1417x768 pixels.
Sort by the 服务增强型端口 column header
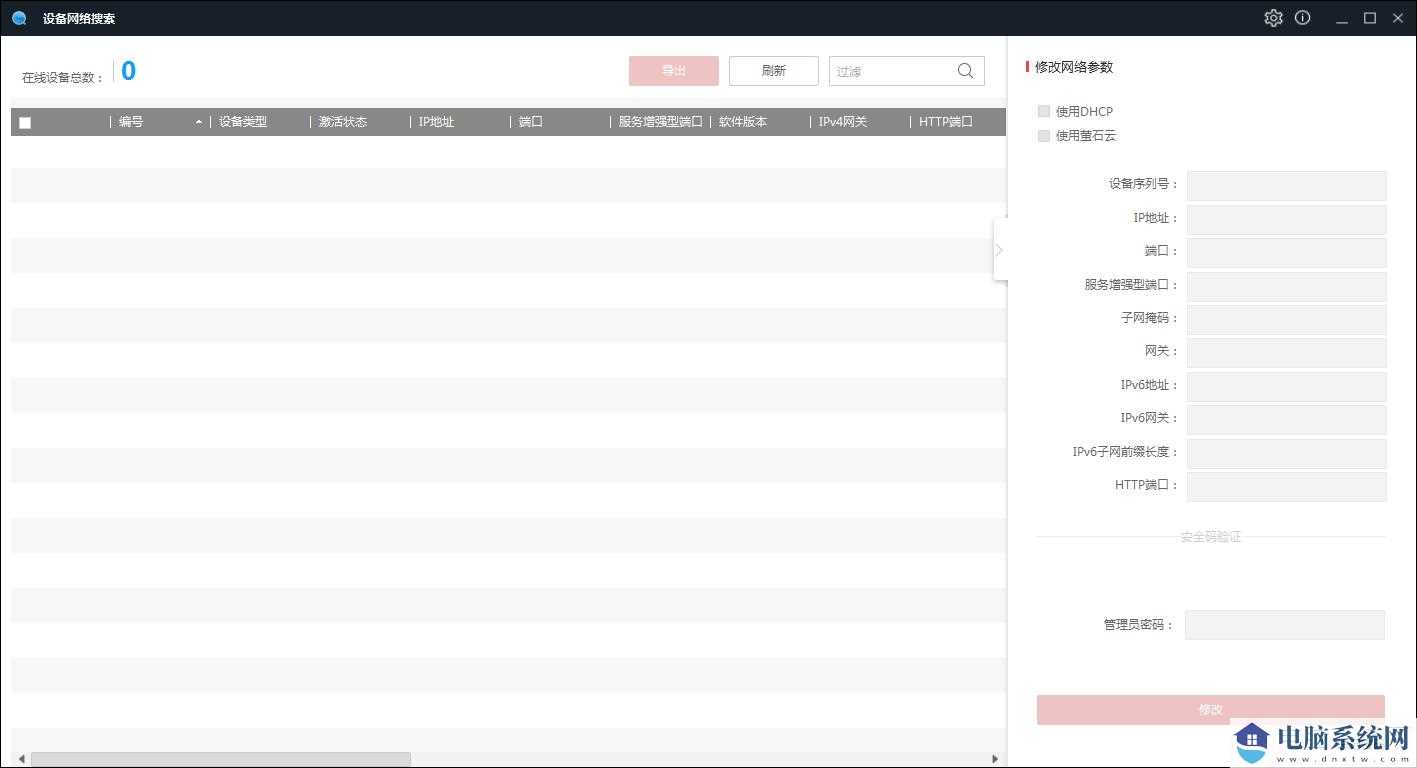(x=661, y=122)
